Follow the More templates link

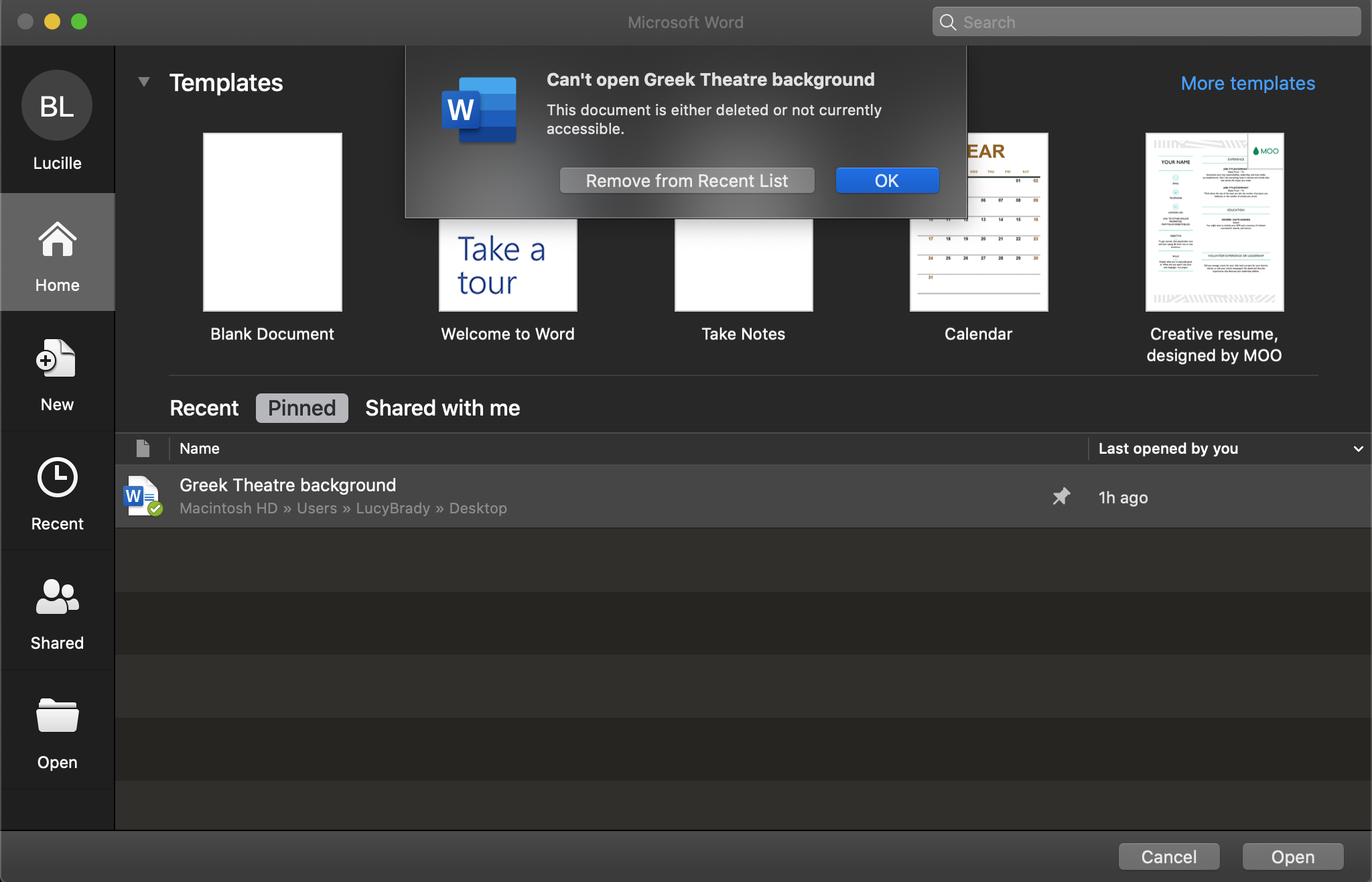(x=1248, y=83)
